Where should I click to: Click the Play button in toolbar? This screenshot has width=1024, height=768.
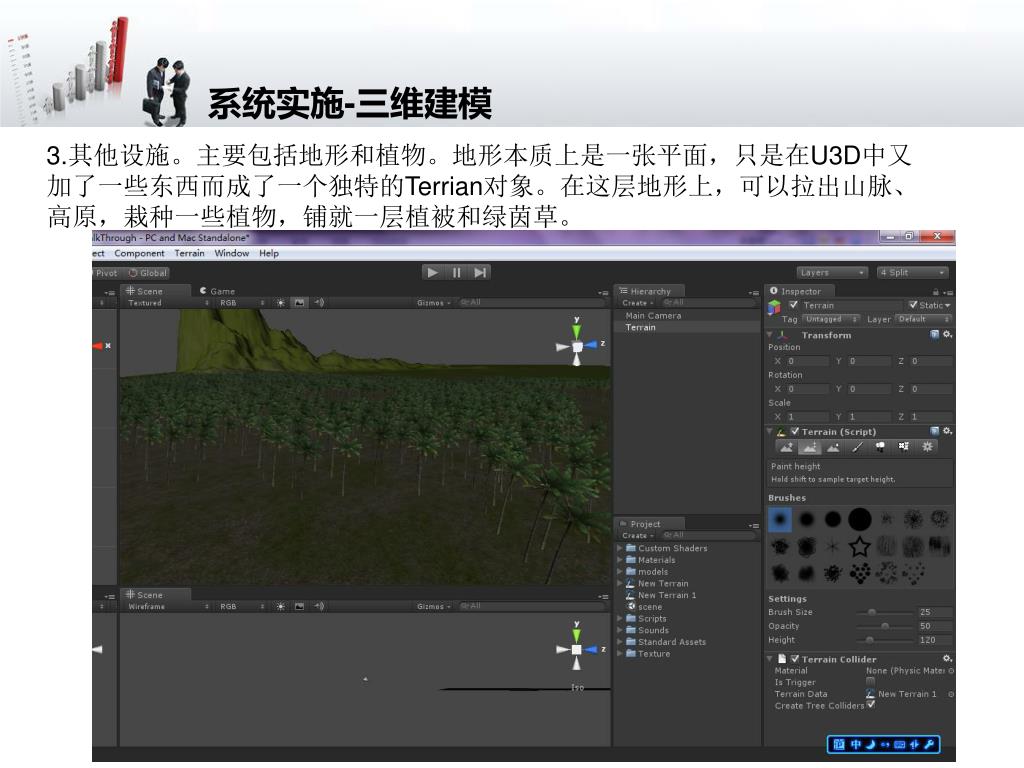pyautogui.click(x=432, y=273)
